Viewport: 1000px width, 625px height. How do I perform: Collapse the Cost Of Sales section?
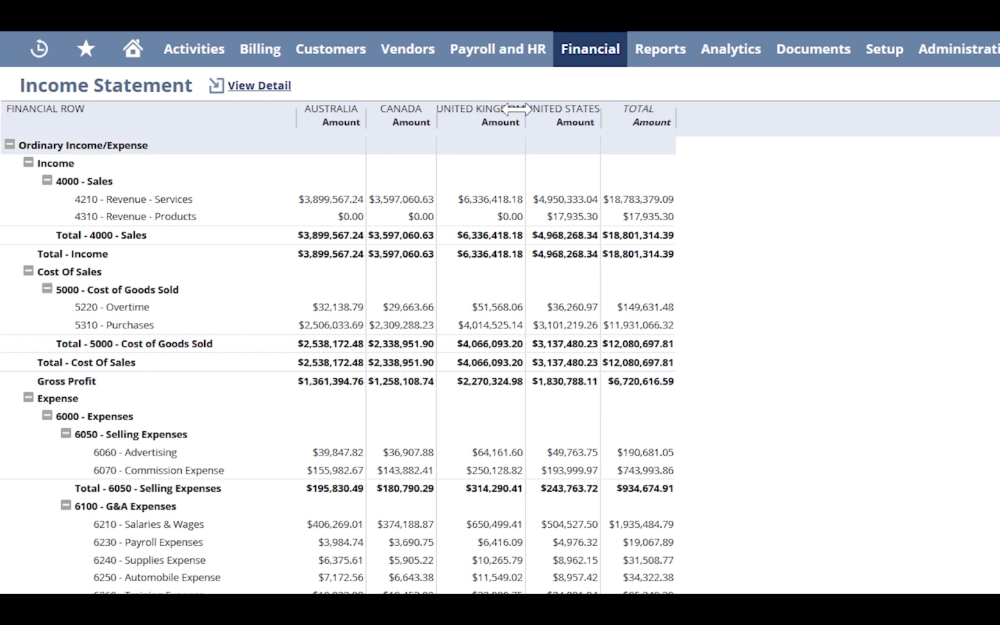[x=29, y=271]
